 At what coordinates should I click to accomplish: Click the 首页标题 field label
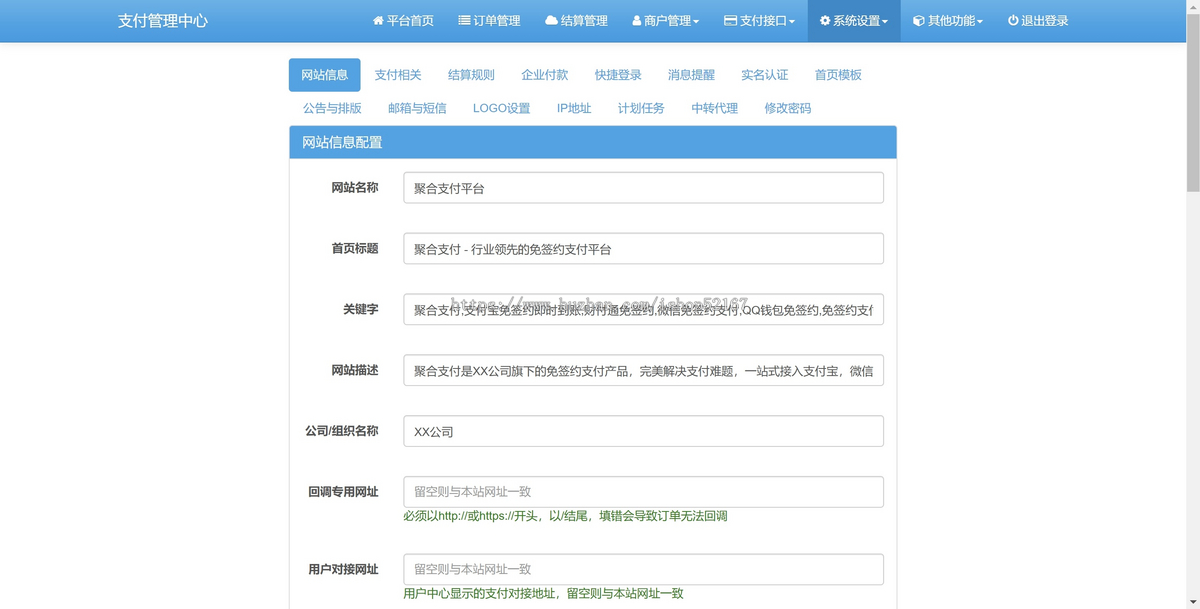(355, 248)
